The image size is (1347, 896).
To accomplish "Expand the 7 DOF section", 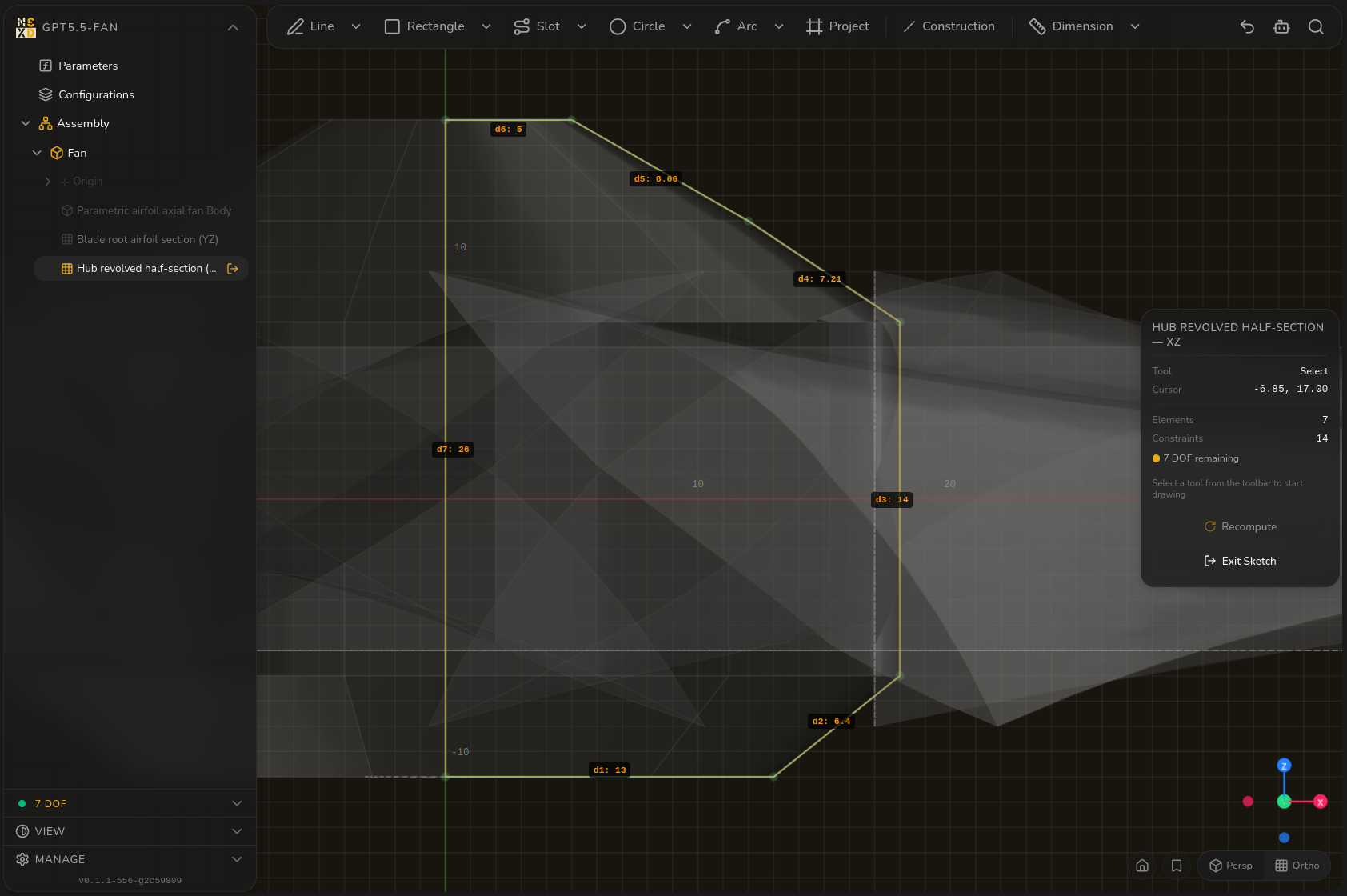I will 130,803.
